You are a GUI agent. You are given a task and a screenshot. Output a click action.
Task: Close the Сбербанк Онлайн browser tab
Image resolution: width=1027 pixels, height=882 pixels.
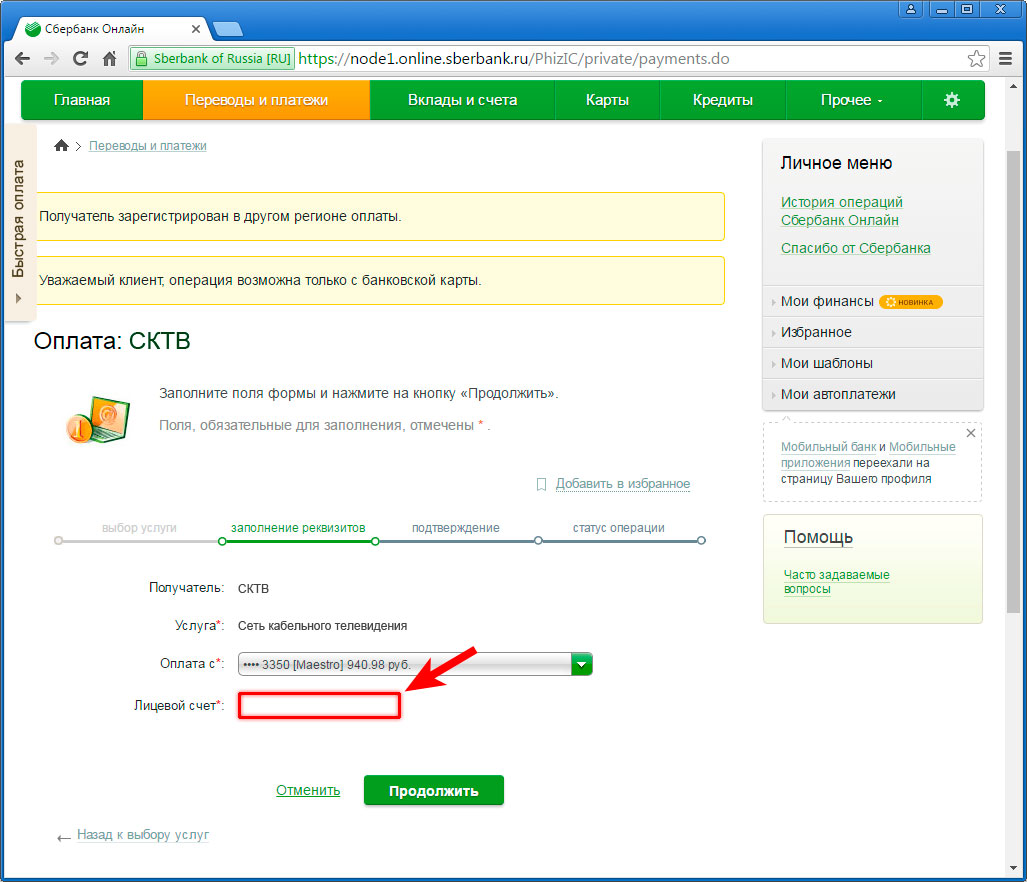click(196, 29)
